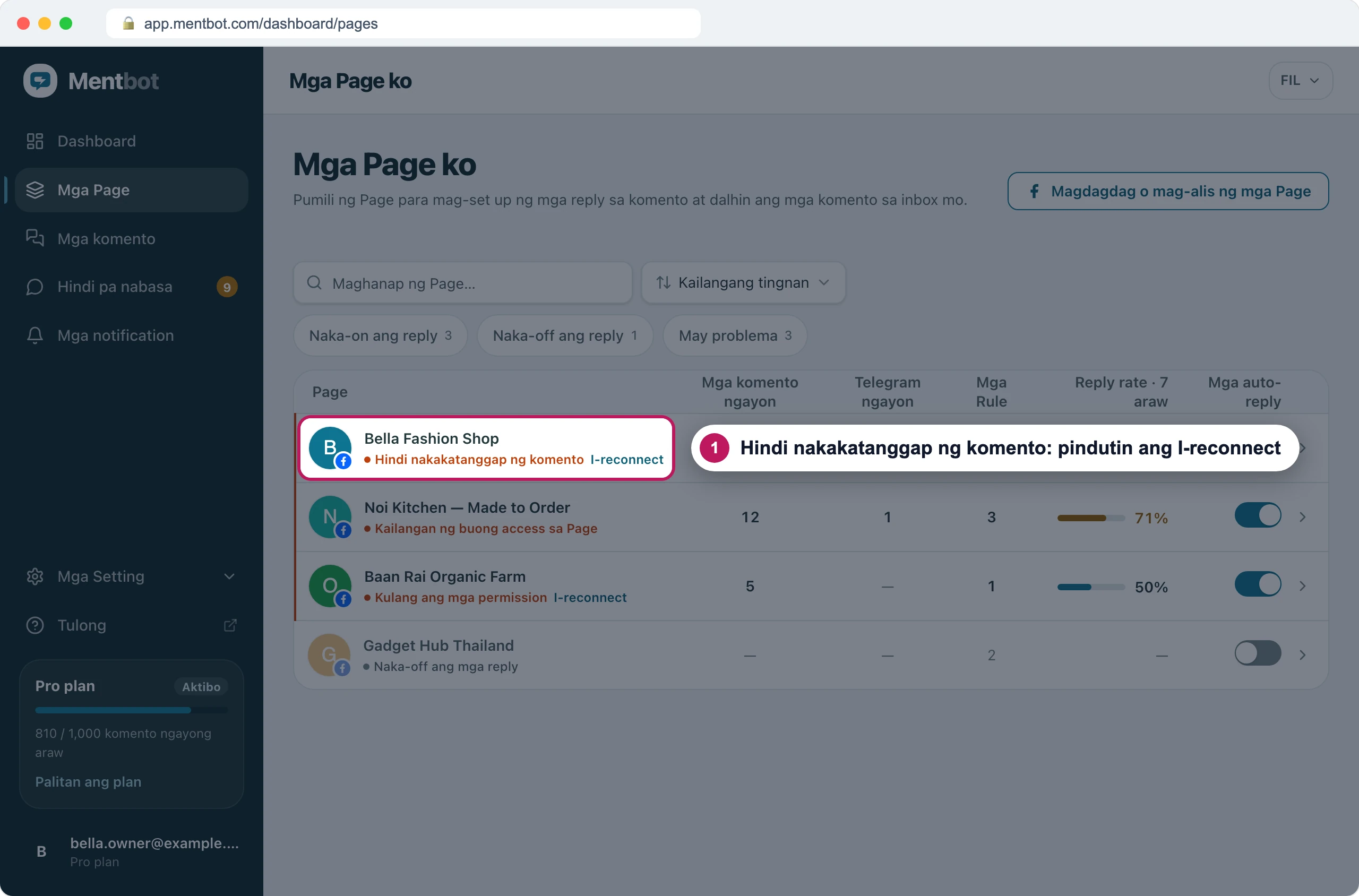The width and height of the screenshot is (1359, 896).
Task: Turn off auto-reply for Noi Kitchen
Action: 1257,515
